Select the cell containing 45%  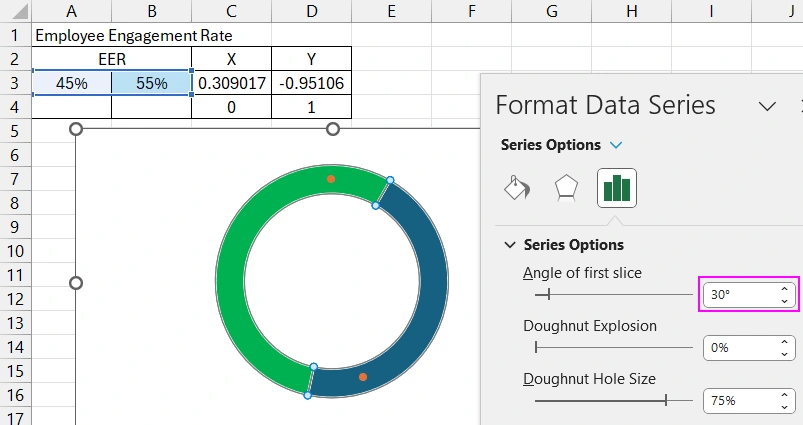pos(71,83)
